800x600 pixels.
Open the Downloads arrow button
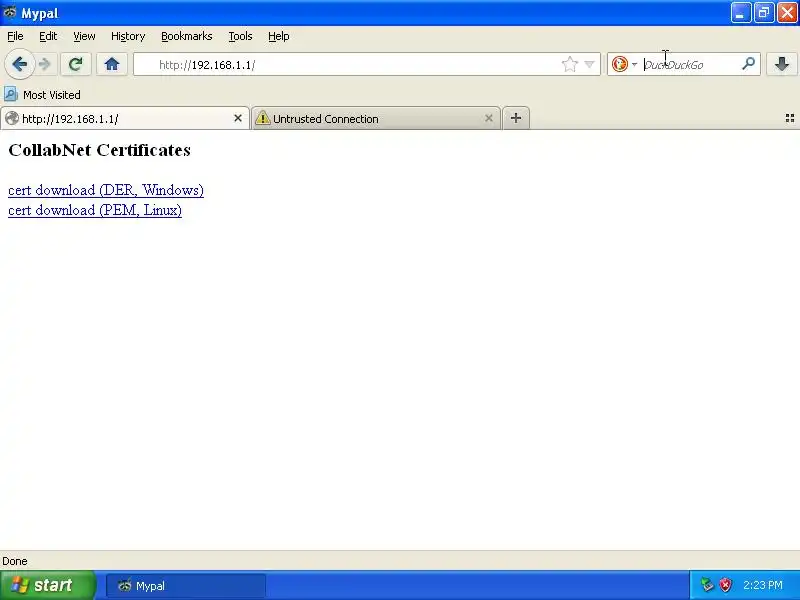point(782,64)
